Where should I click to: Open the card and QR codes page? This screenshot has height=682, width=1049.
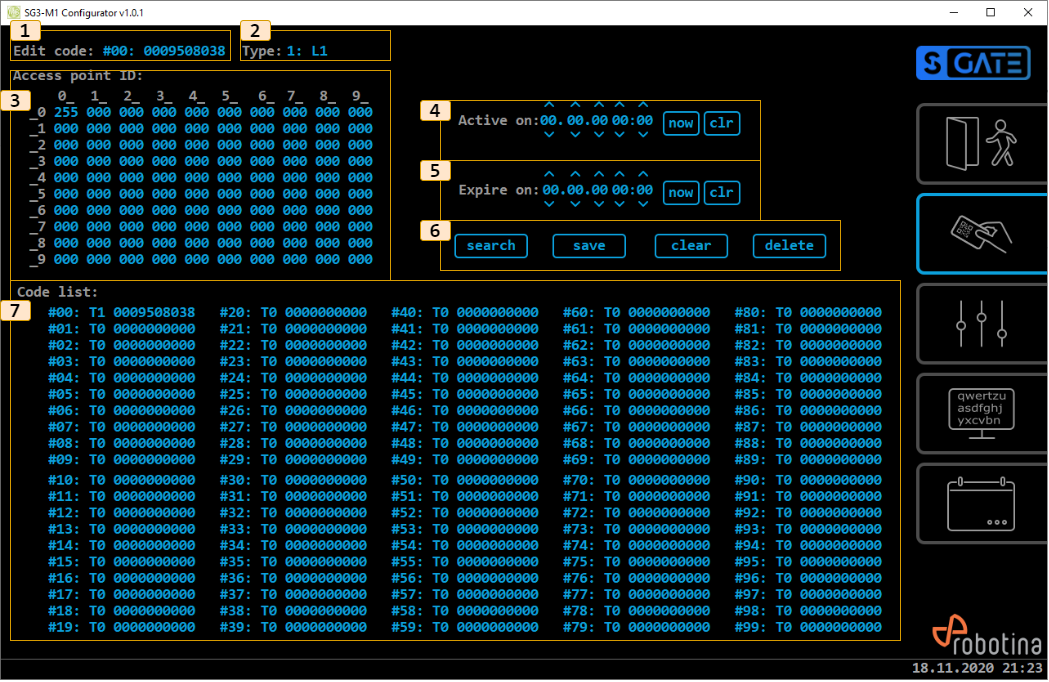coord(980,234)
